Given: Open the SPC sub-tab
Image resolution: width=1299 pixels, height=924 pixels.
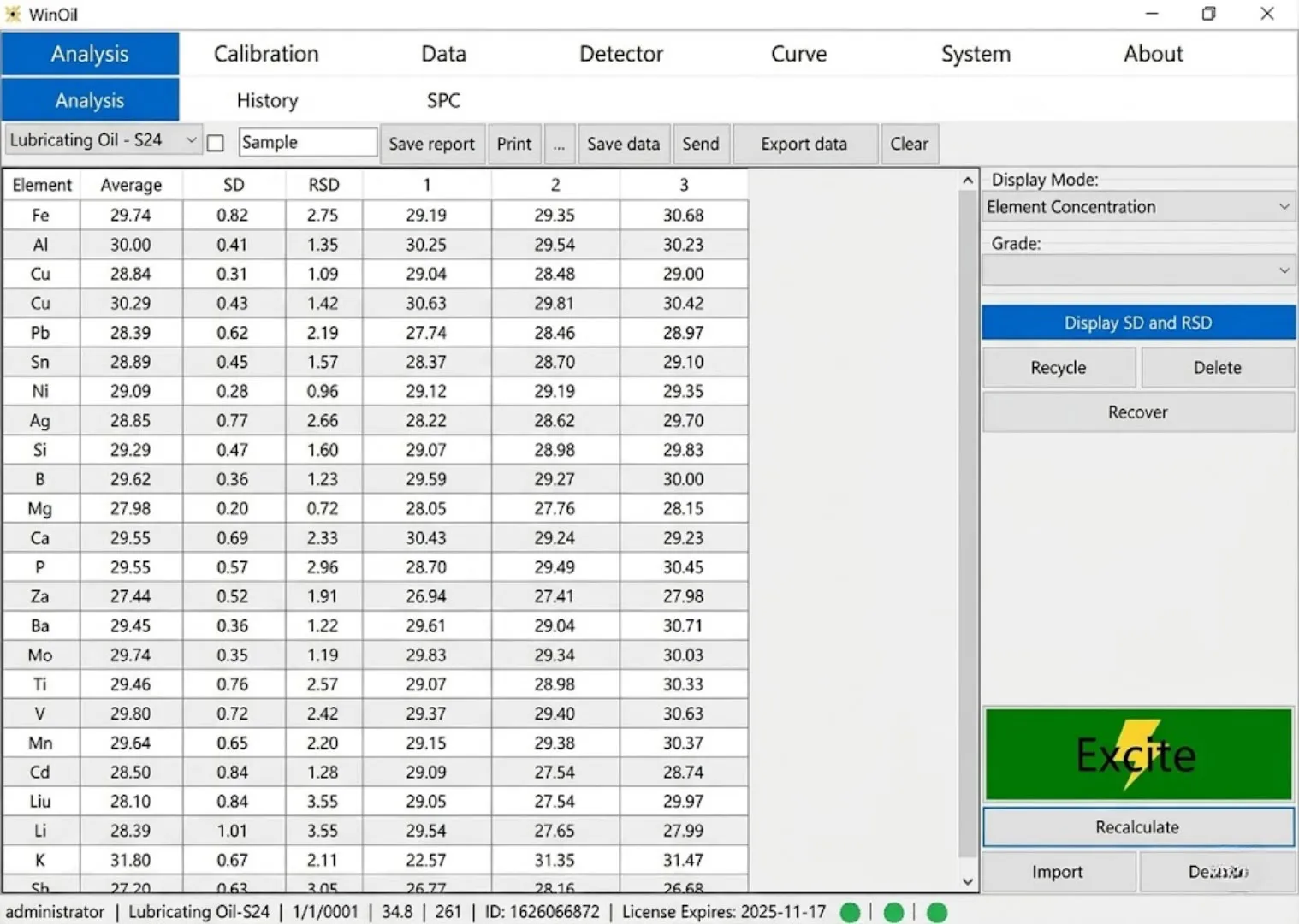Looking at the screenshot, I should pyautogui.click(x=443, y=100).
